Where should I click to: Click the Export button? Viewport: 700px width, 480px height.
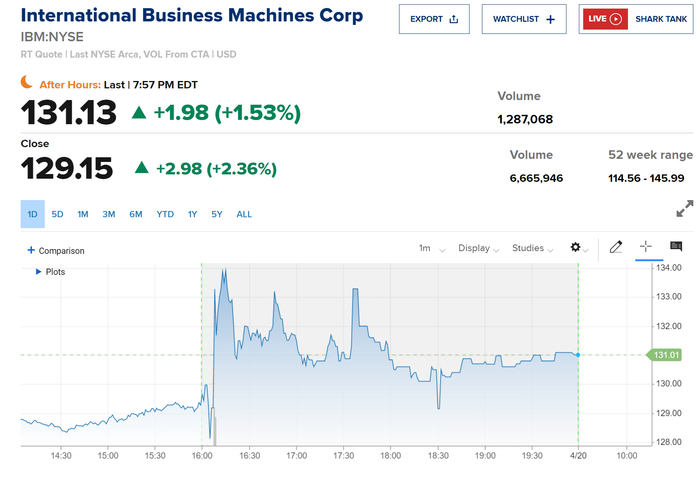point(434,19)
